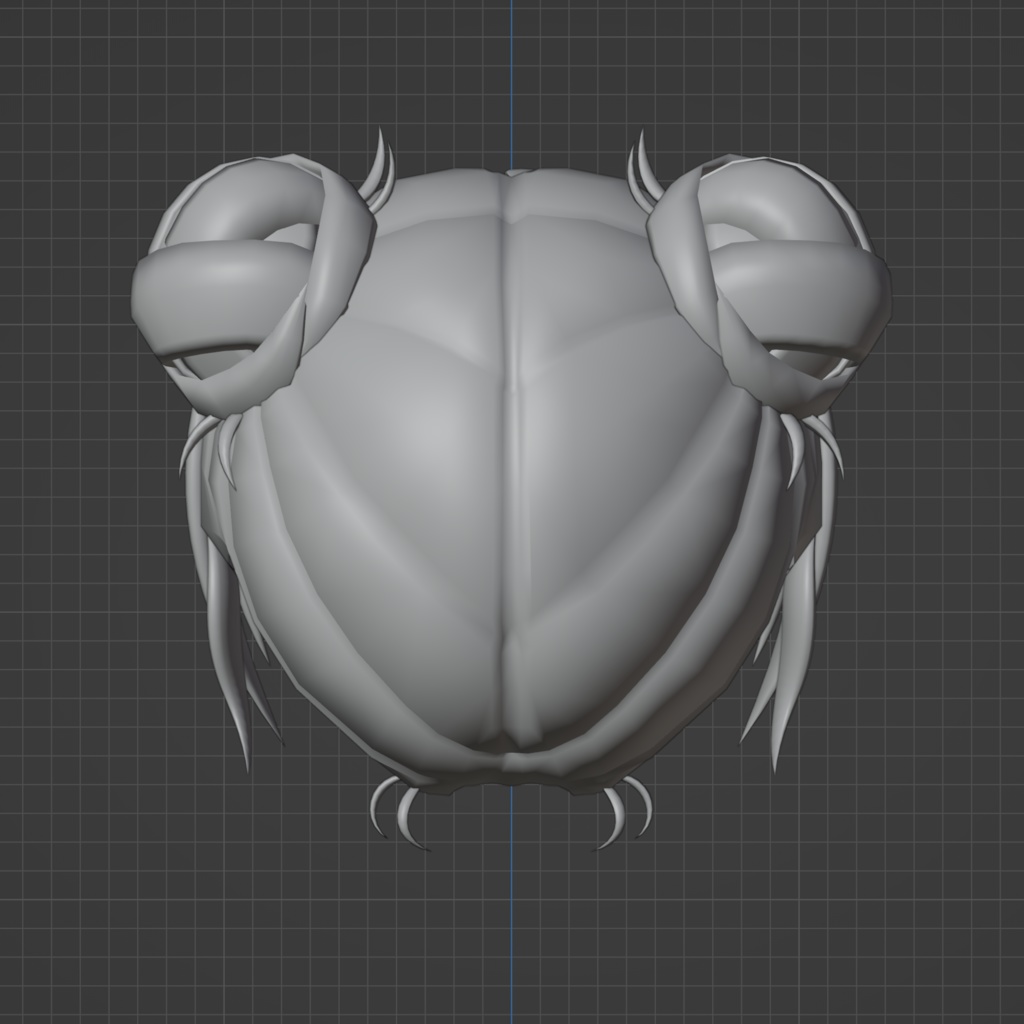Viewport: 1024px width, 1024px height.
Task: Click the curled strands at bottom right nape
Action: pyautogui.click(x=624, y=813)
